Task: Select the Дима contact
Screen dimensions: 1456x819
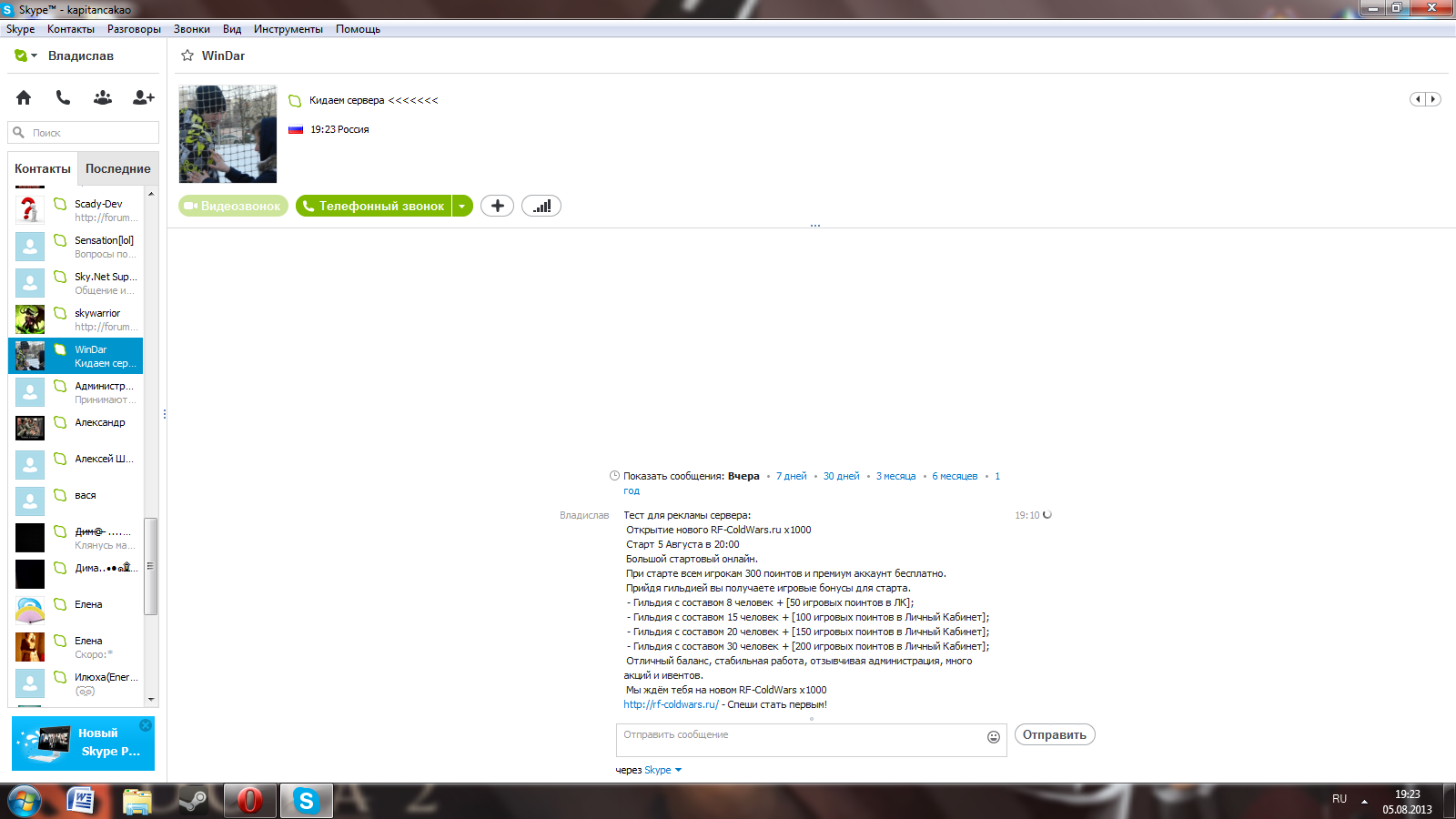Action: [76, 574]
